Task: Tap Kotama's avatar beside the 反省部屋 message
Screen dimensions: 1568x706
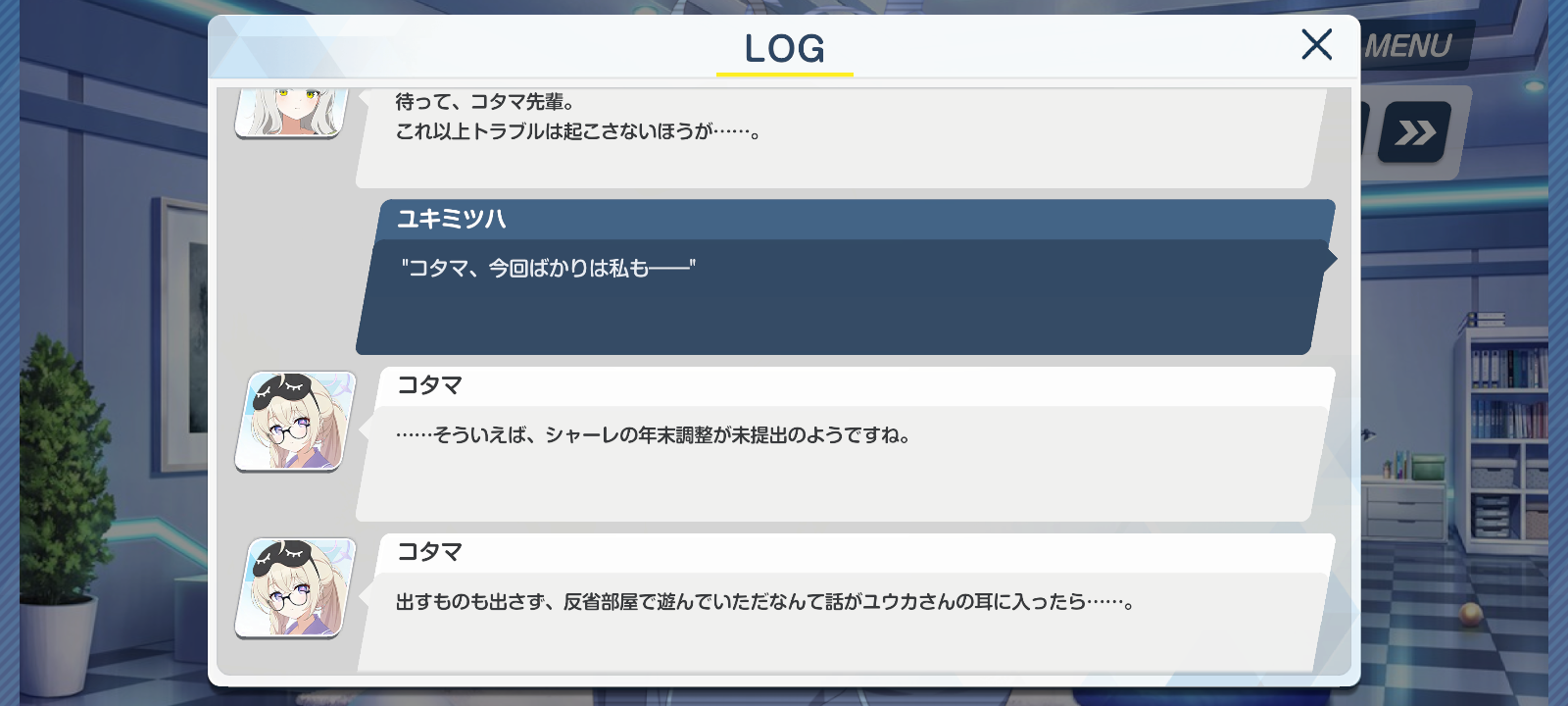Action: [295, 587]
